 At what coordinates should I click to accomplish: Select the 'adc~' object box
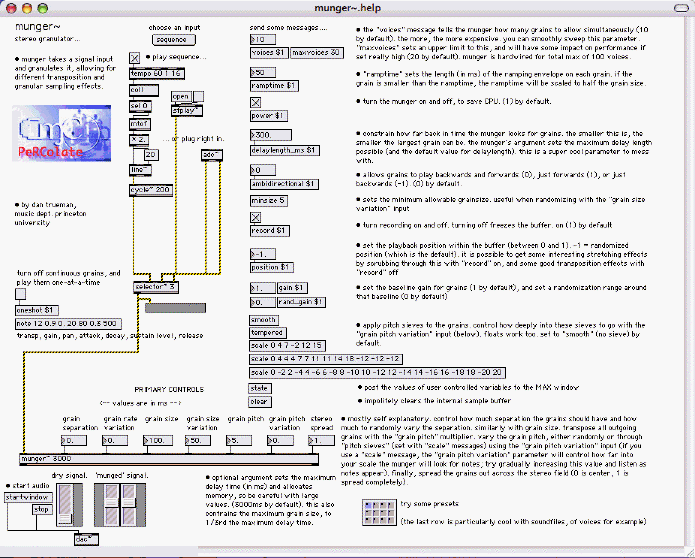coord(212,155)
